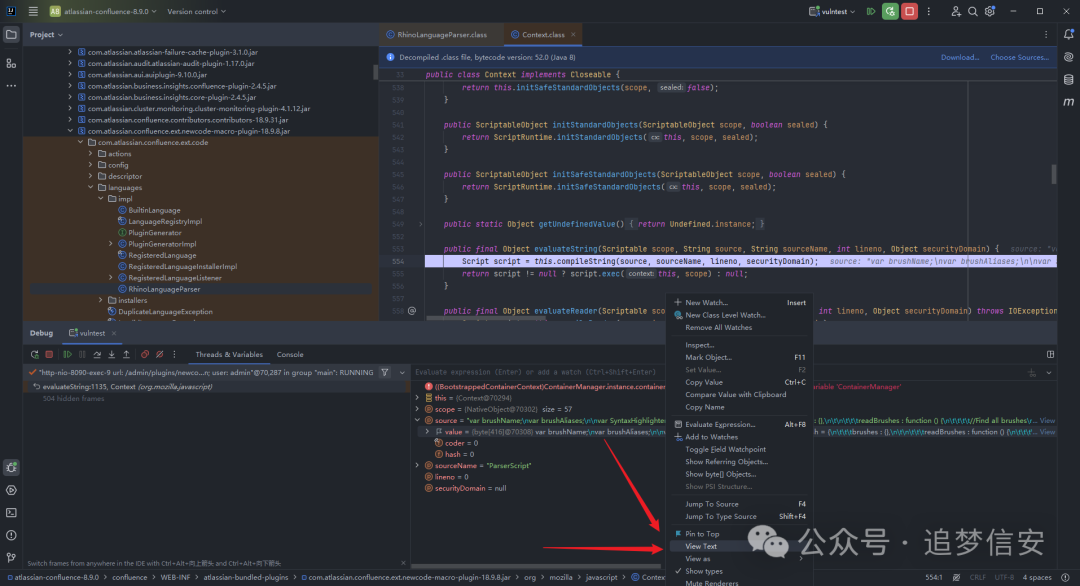1080x586 pixels.
Task: Collapse the source variable node
Action: [417, 420]
